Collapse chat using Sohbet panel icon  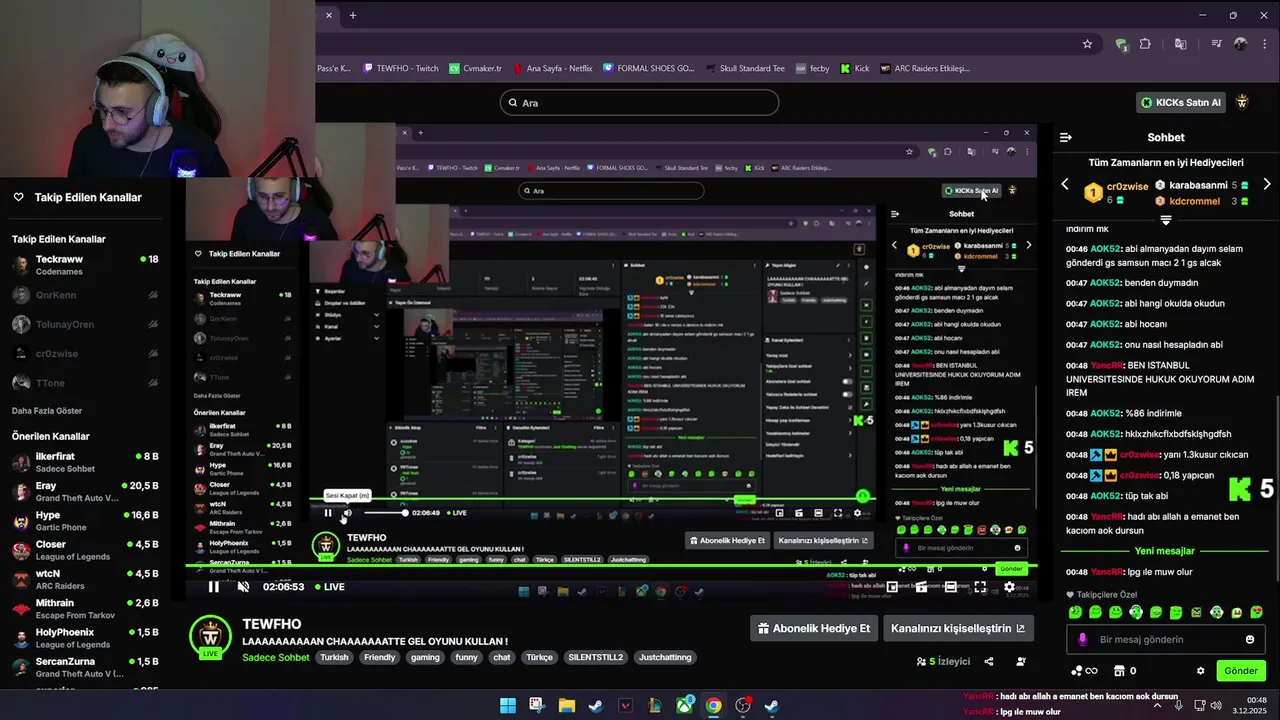[x=1066, y=137]
